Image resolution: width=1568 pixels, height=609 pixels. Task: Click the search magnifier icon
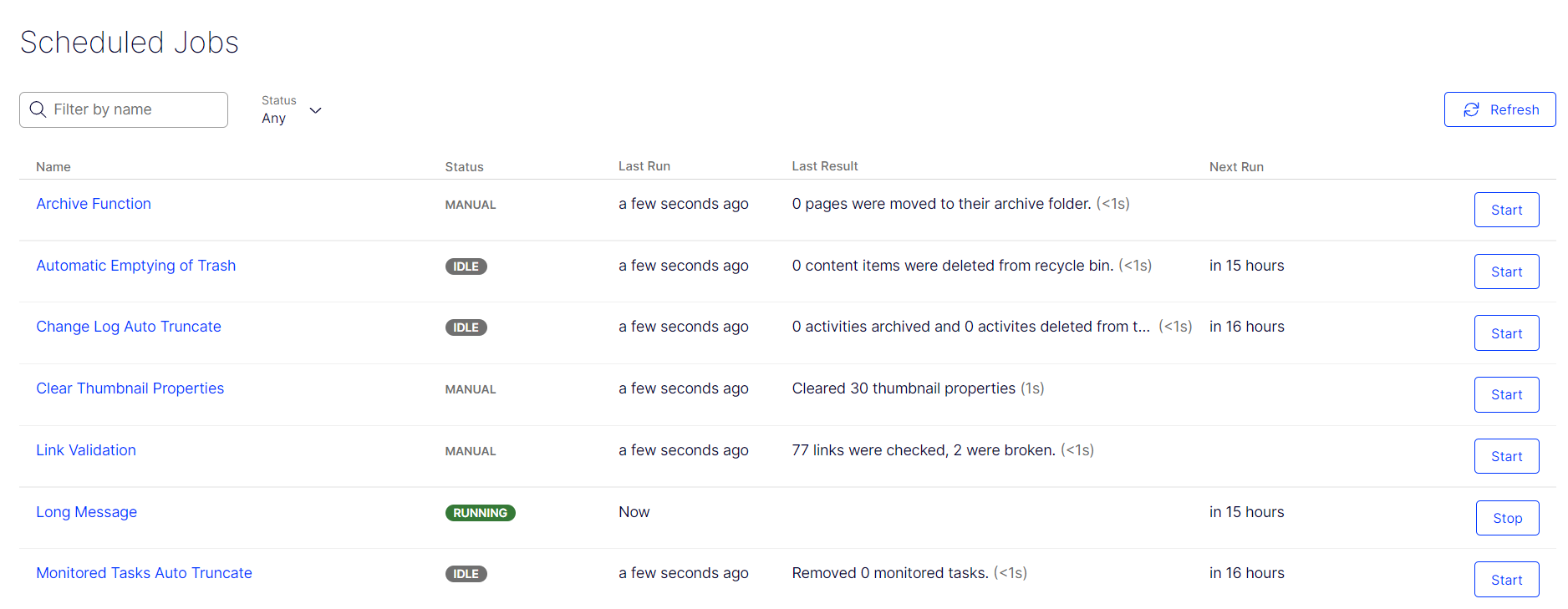38,109
